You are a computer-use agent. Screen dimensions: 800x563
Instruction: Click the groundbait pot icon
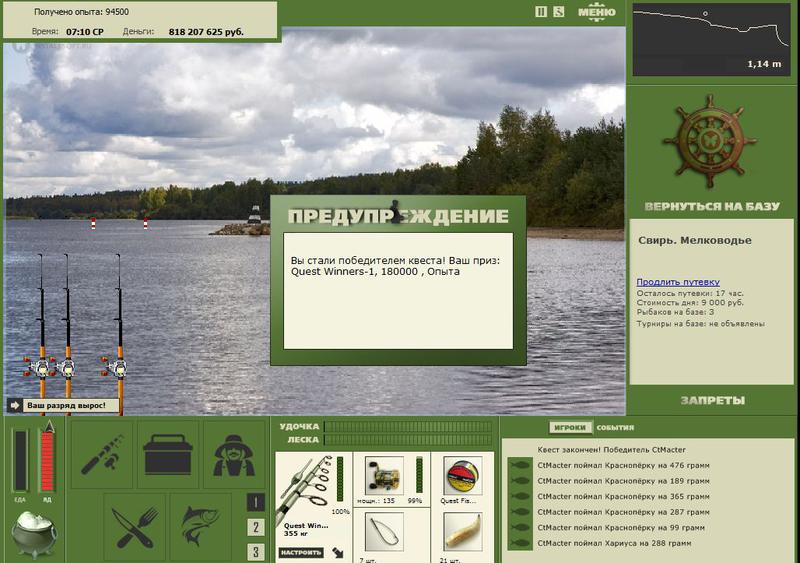coord(34,534)
